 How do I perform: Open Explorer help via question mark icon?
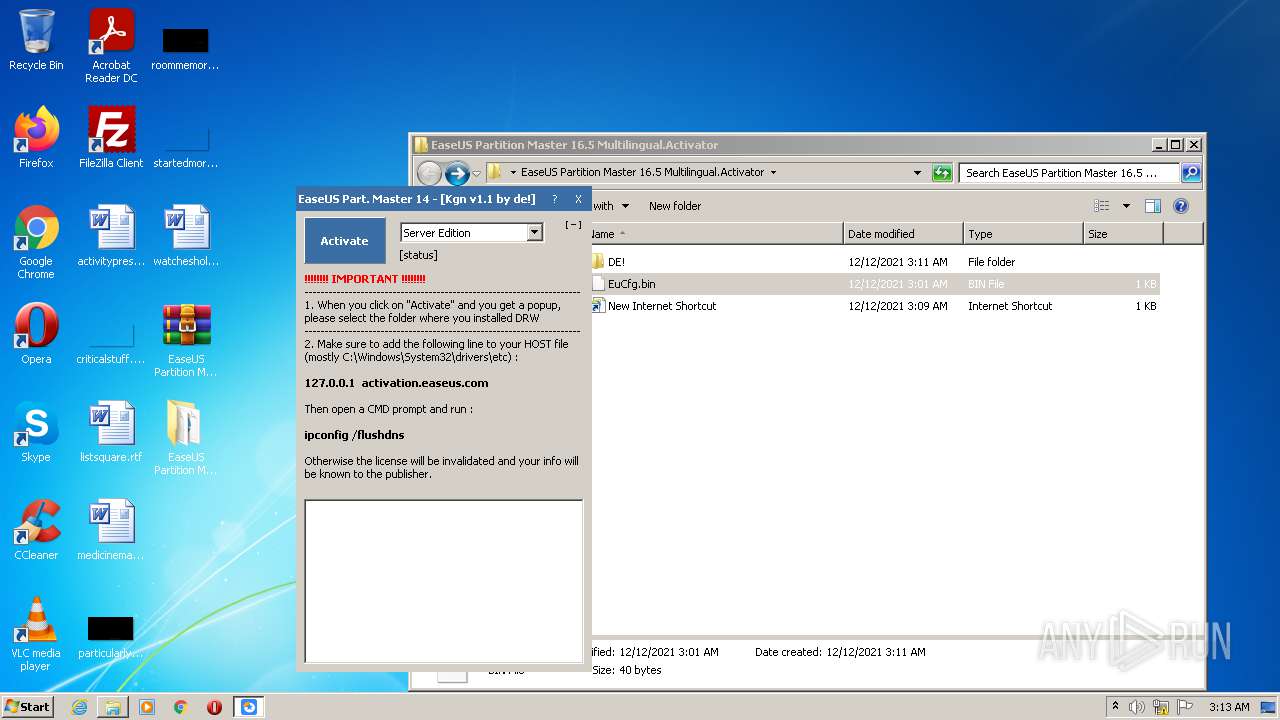click(1180, 206)
